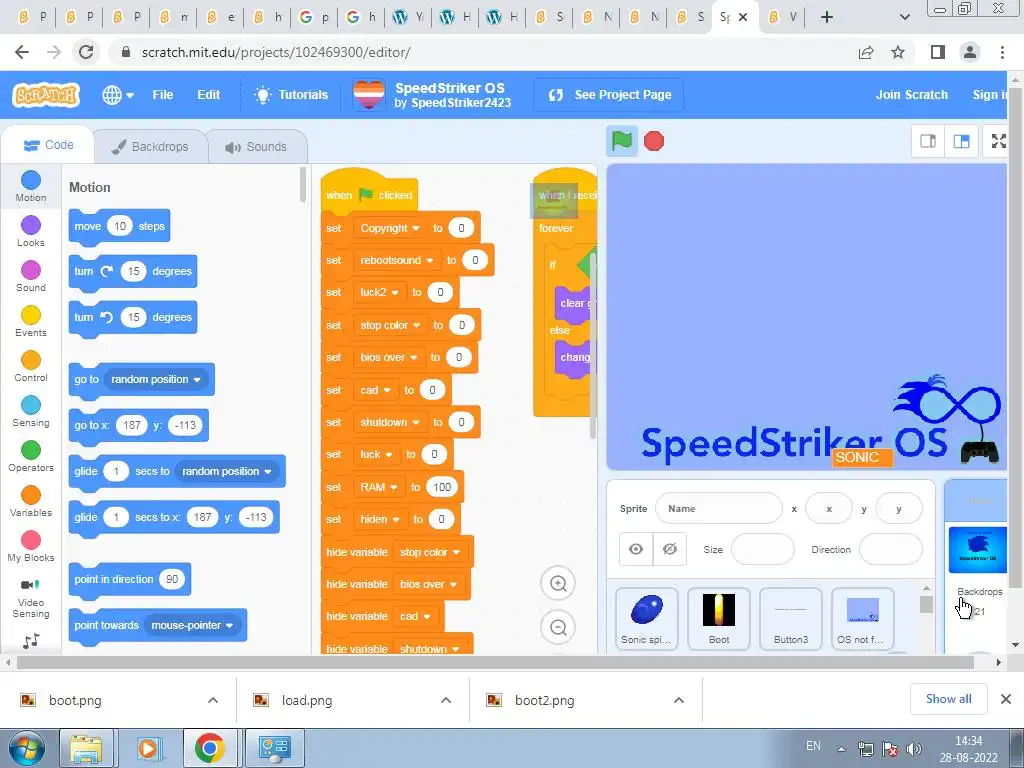Select the My Blocks category
The image size is (1024, 768).
click(31, 547)
